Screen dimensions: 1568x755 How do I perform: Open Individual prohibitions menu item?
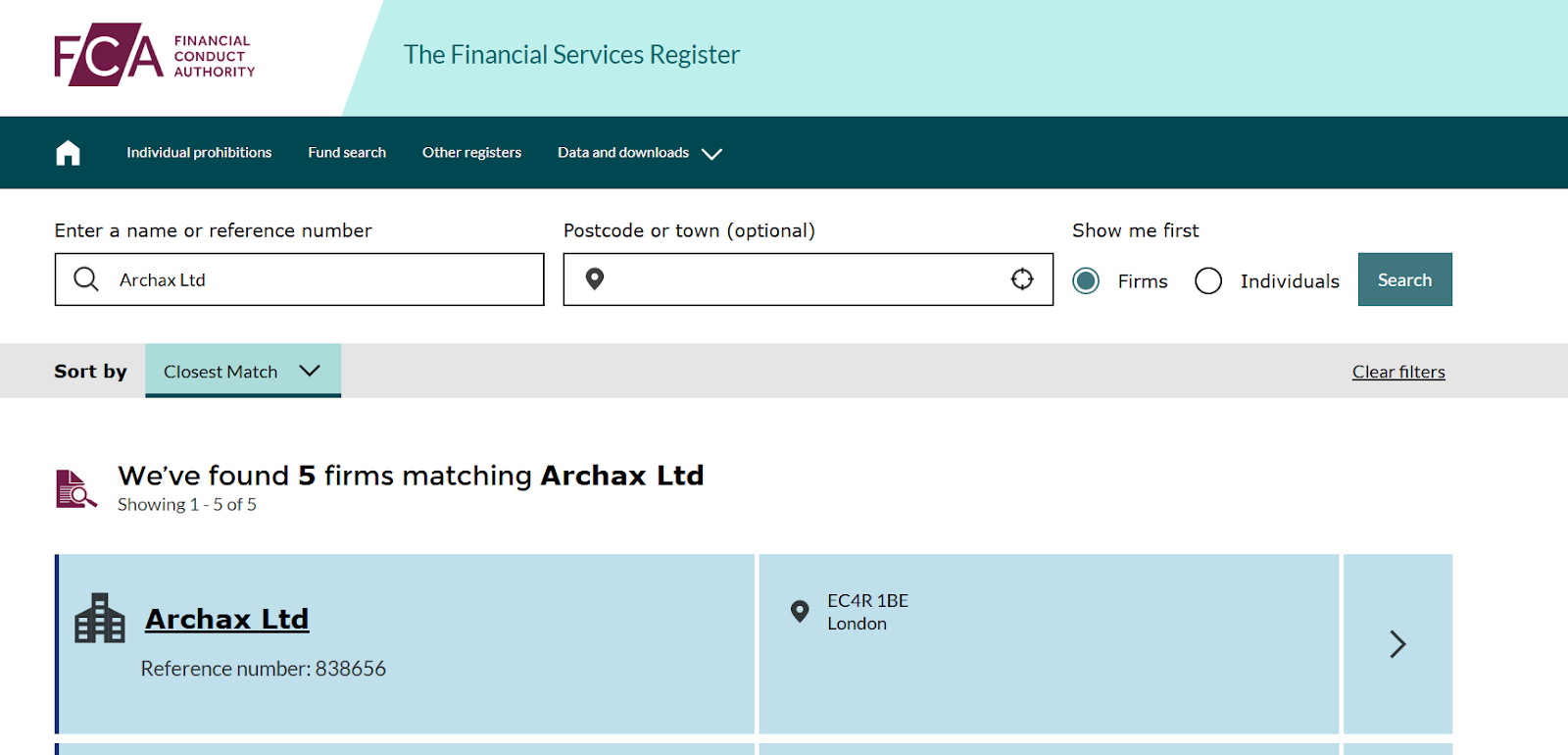tap(199, 153)
